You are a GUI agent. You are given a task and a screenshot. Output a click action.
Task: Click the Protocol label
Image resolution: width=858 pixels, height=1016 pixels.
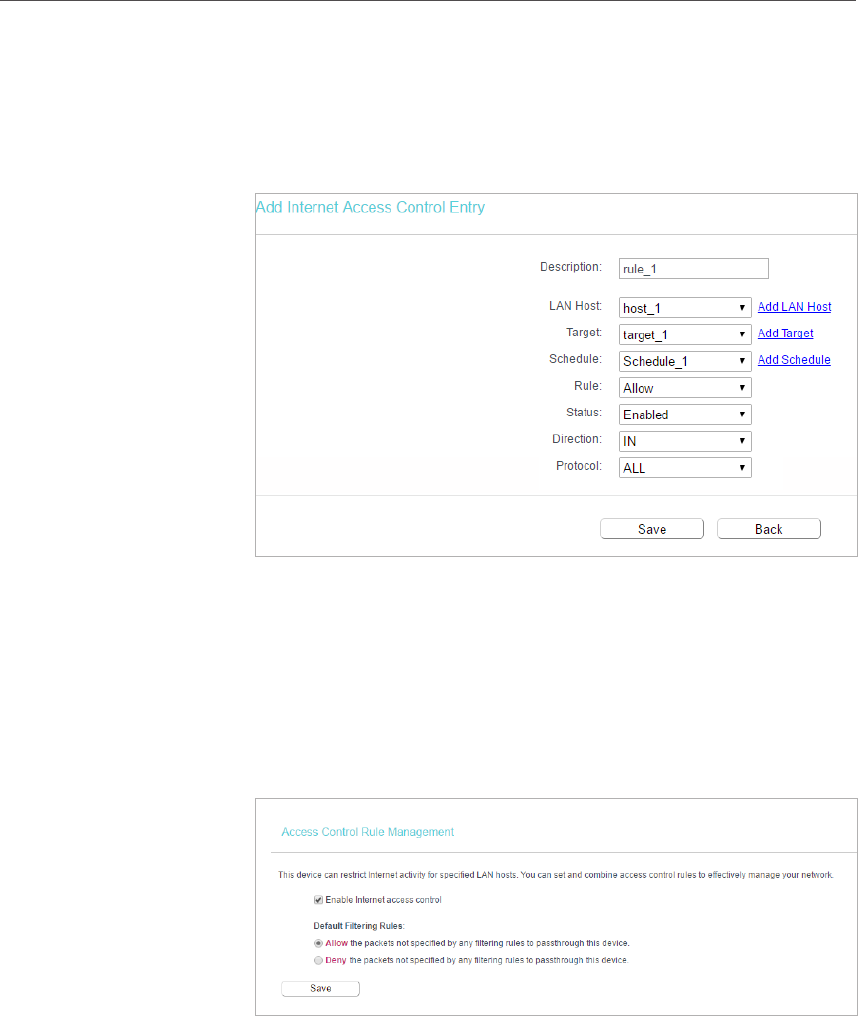(579, 466)
